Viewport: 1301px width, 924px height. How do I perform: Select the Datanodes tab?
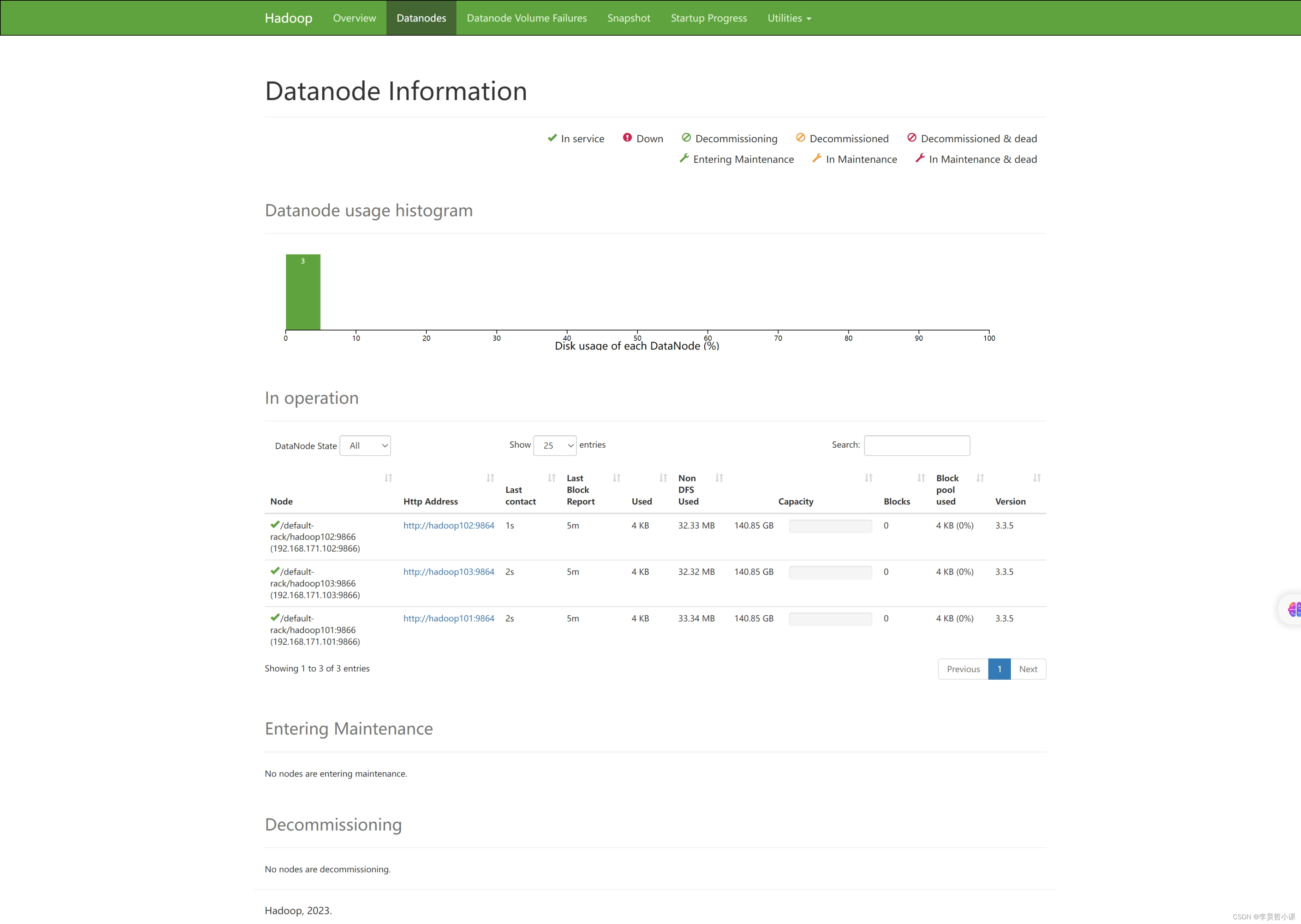click(421, 18)
